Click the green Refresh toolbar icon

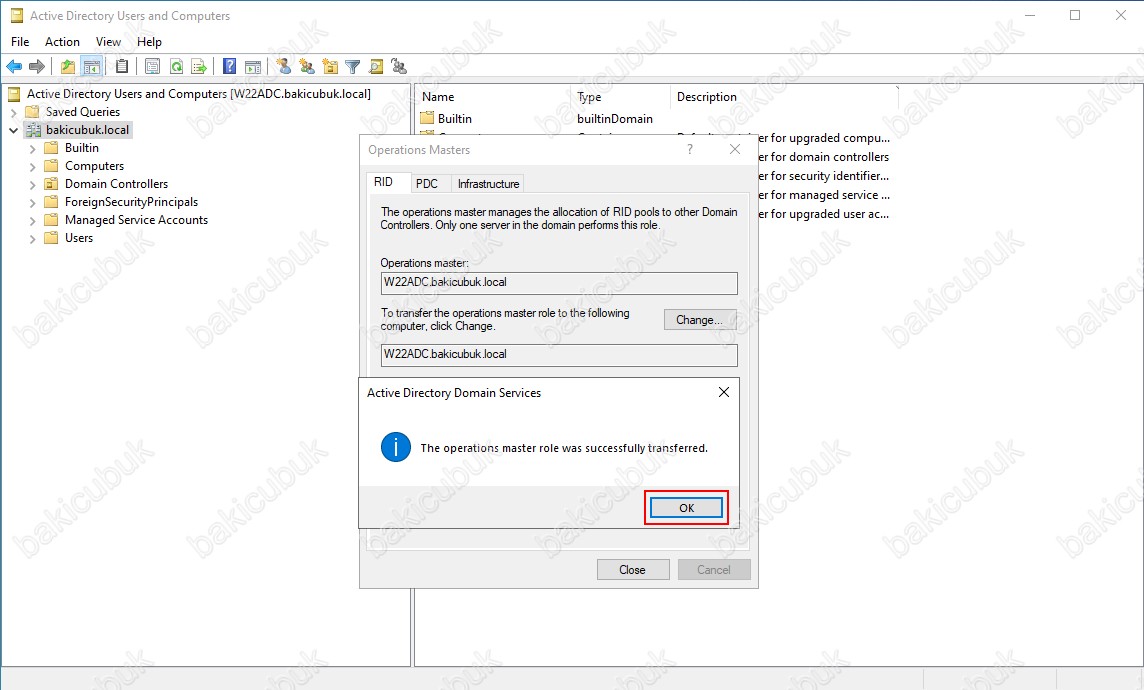(176, 66)
